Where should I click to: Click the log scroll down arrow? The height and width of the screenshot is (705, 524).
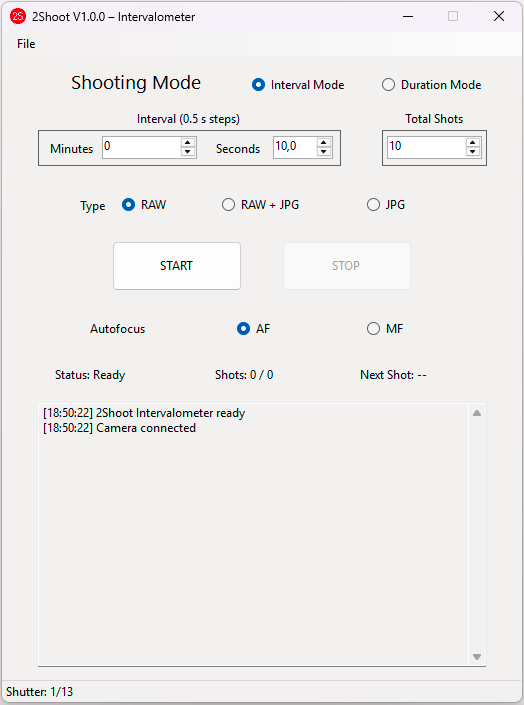coord(477,657)
